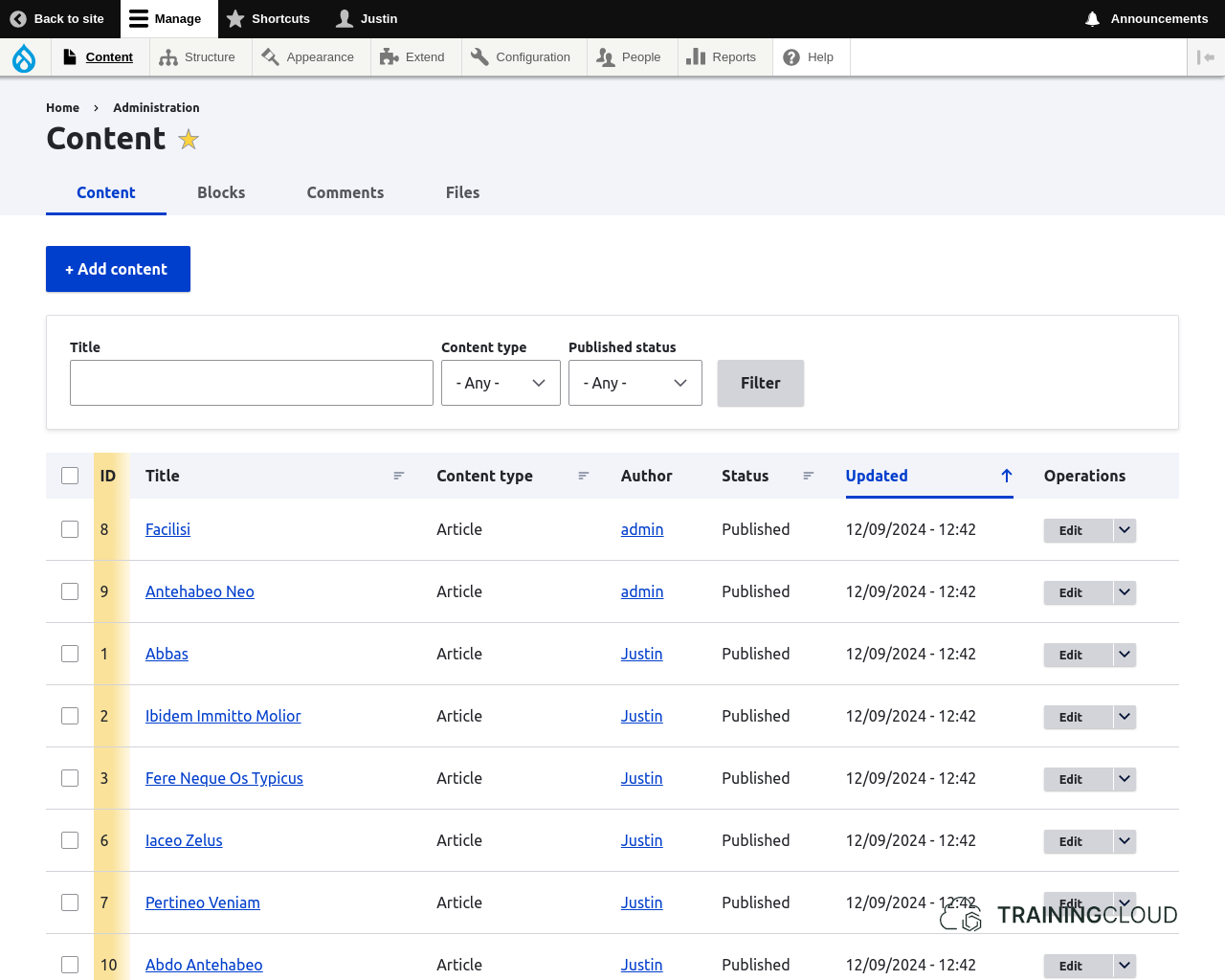The image size is (1225, 980).
Task: Expand operations dropdown for Abdo Antehabeo
Action: [1125, 966]
